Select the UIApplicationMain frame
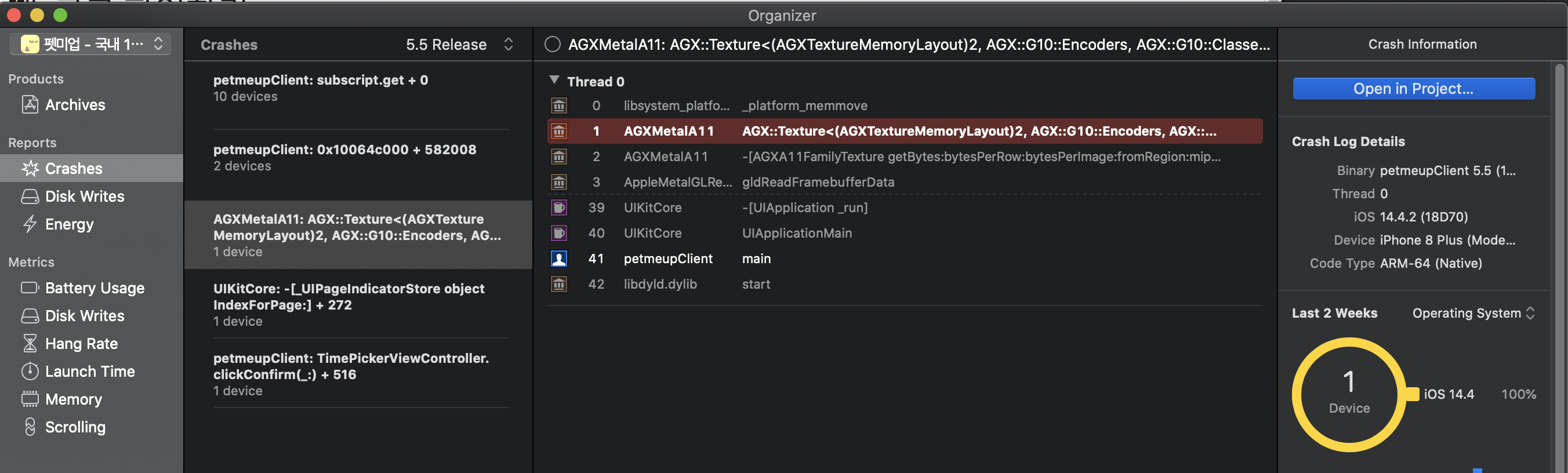 [x=905, y=234]
